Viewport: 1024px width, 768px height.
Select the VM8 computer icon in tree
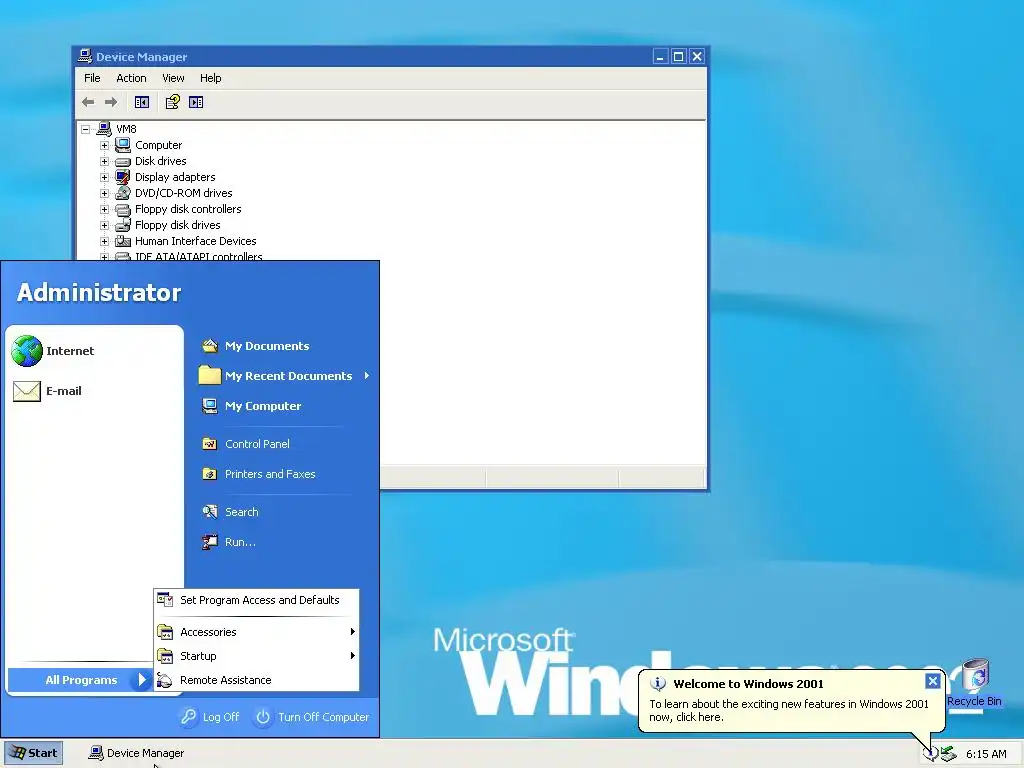coord(104,129)
